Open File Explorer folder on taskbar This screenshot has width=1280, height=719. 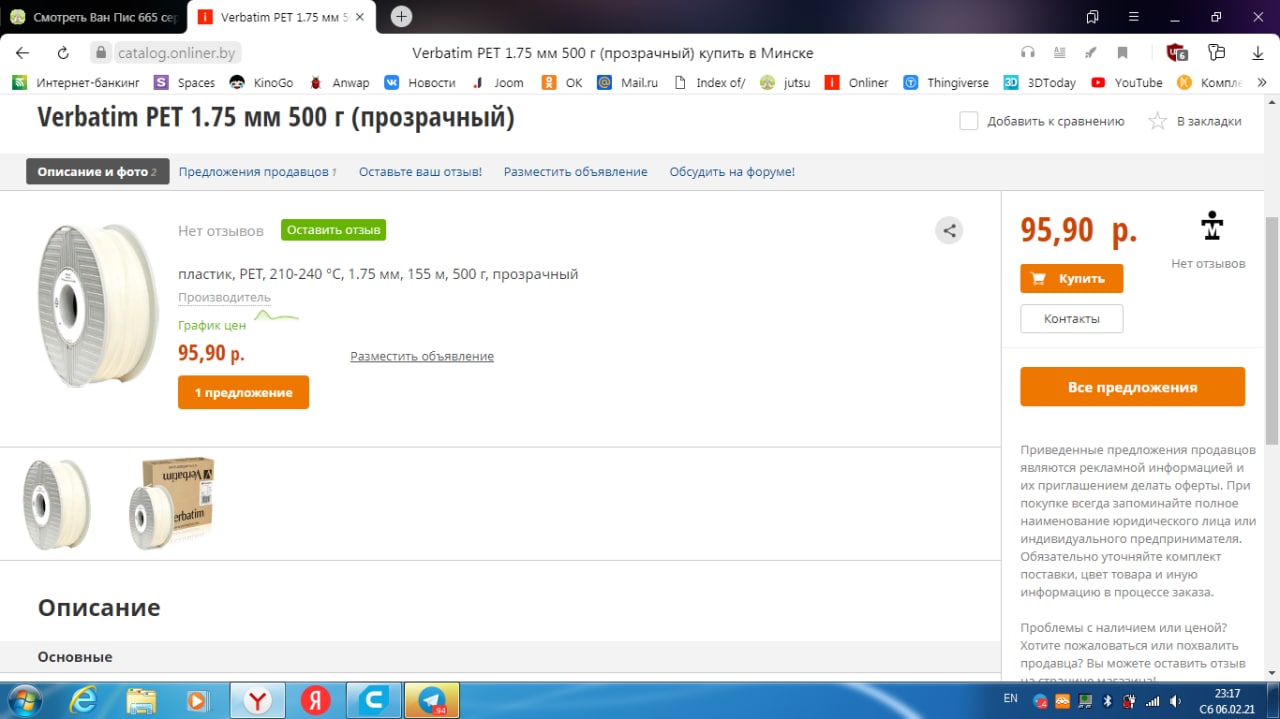click(142, 701)
